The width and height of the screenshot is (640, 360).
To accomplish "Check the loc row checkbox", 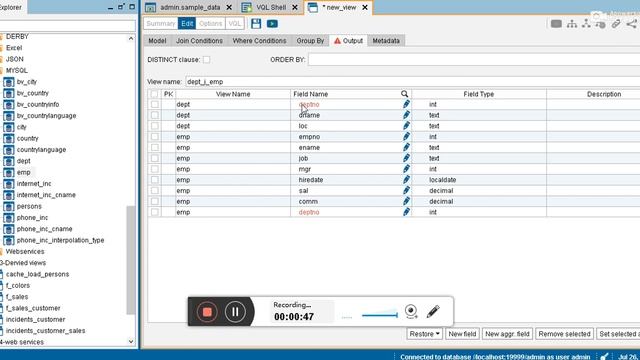I will click(155, 126).
